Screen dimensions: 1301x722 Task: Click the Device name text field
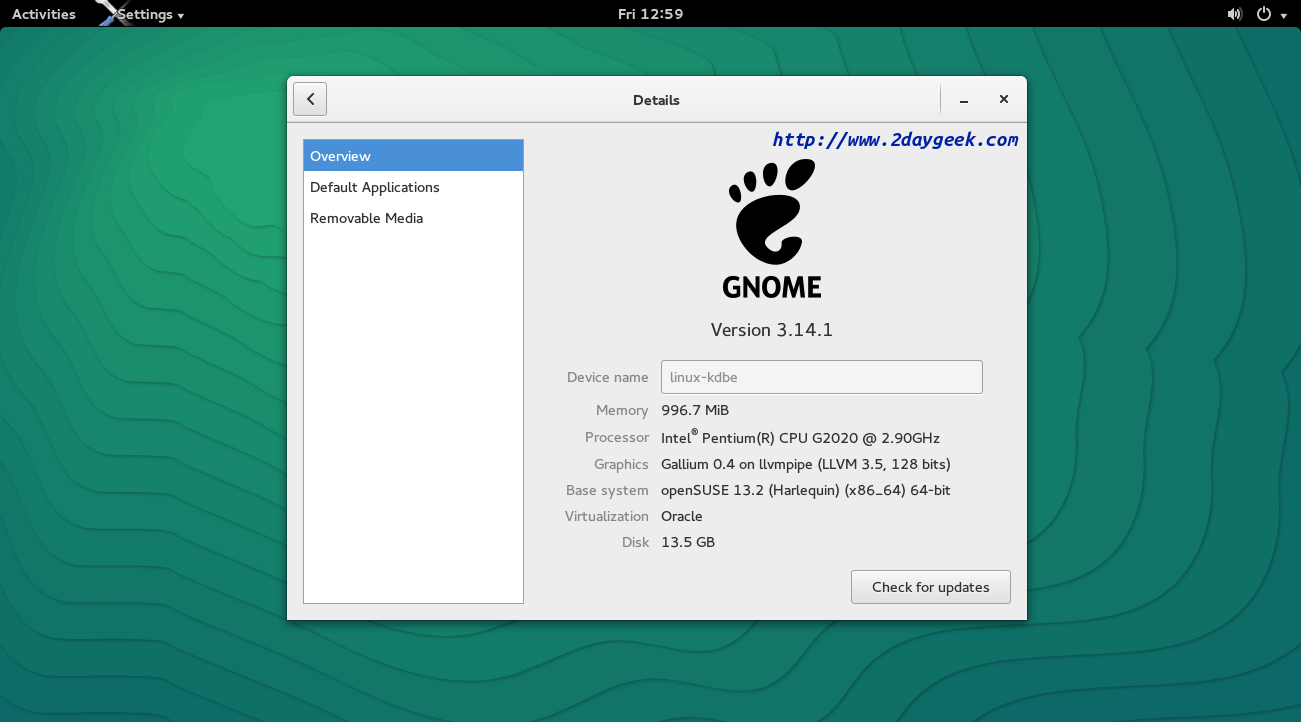tap(821, 377)
